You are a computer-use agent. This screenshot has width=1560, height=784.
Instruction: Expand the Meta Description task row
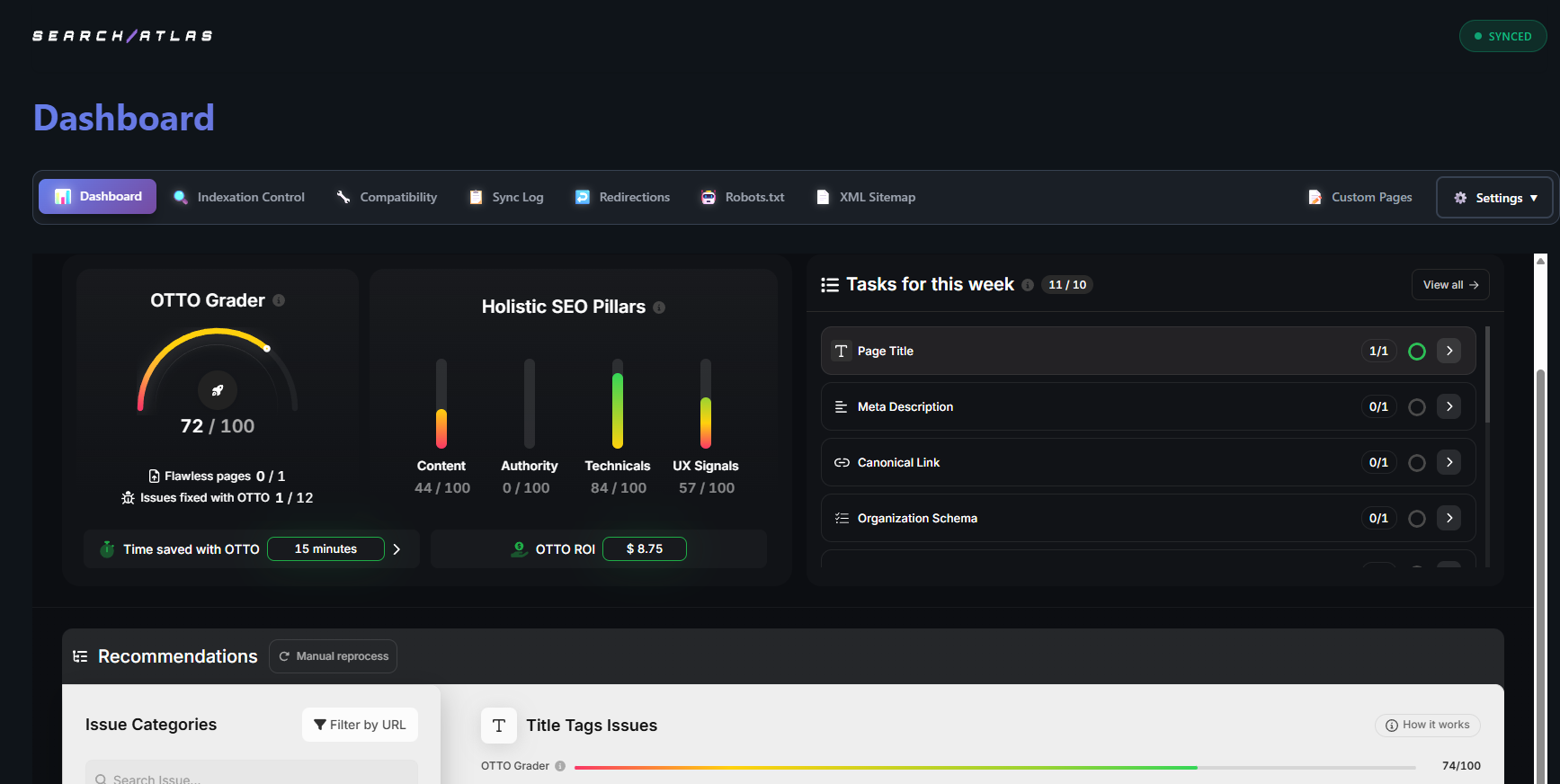point(1449,406)
